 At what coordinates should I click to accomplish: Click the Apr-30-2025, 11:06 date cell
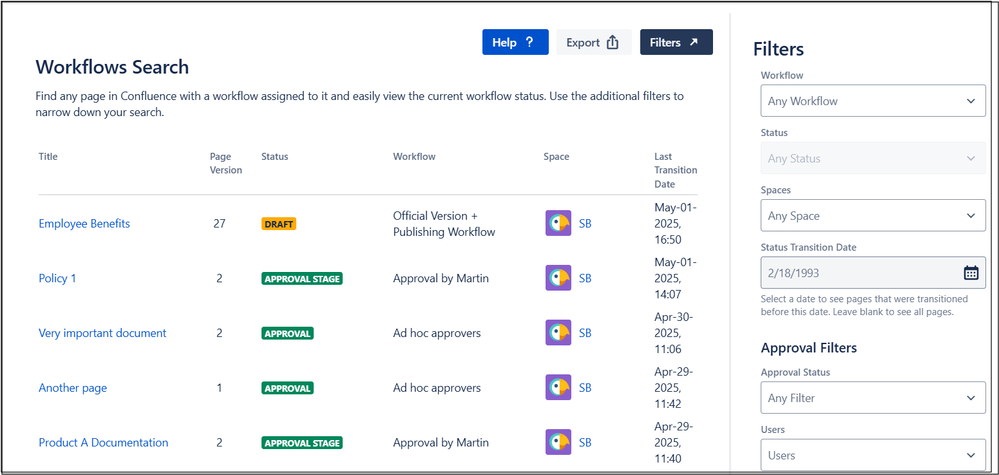pyautogui.click(x=675, y=333)
